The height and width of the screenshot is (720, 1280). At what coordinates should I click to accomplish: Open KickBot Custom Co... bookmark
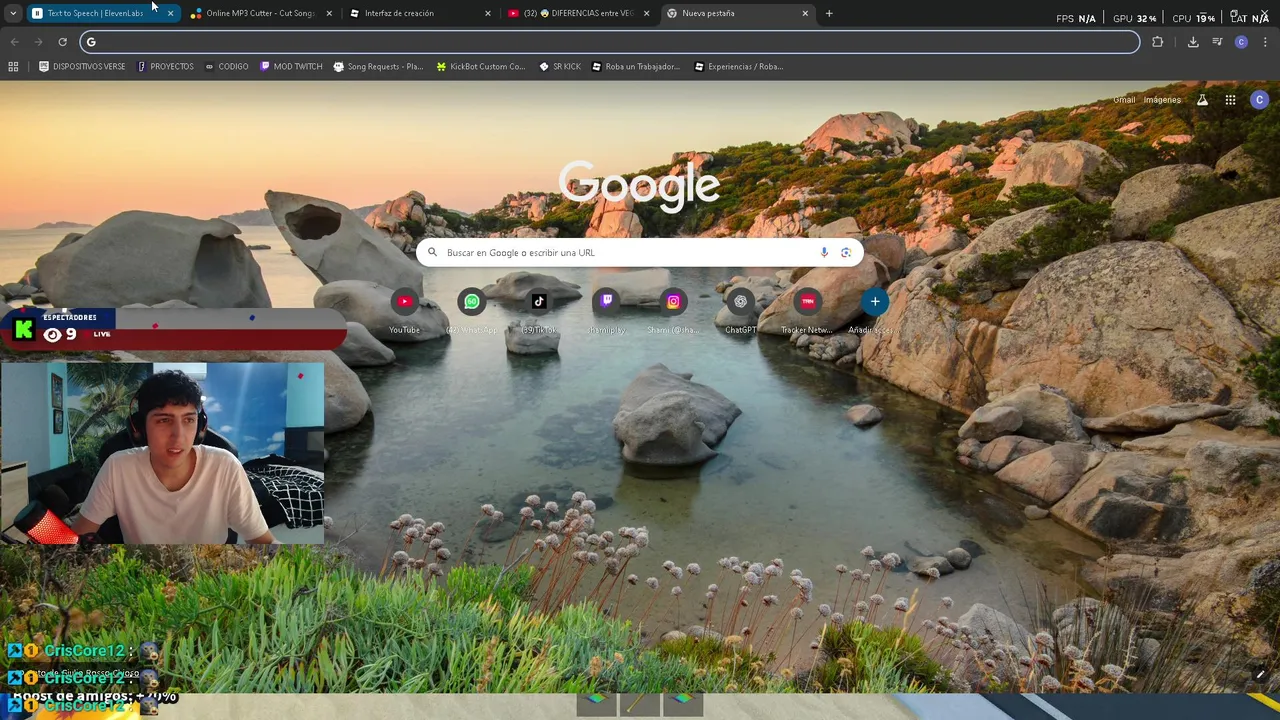click(480, 67)
